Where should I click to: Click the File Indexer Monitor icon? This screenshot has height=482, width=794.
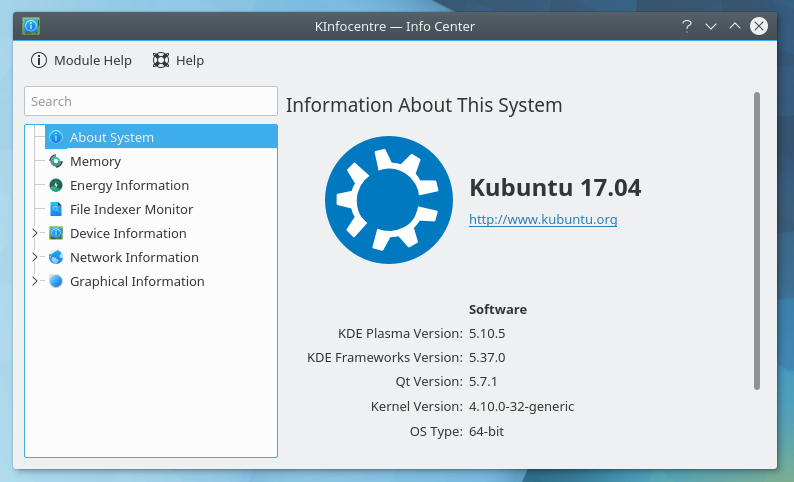click(56, 209)
